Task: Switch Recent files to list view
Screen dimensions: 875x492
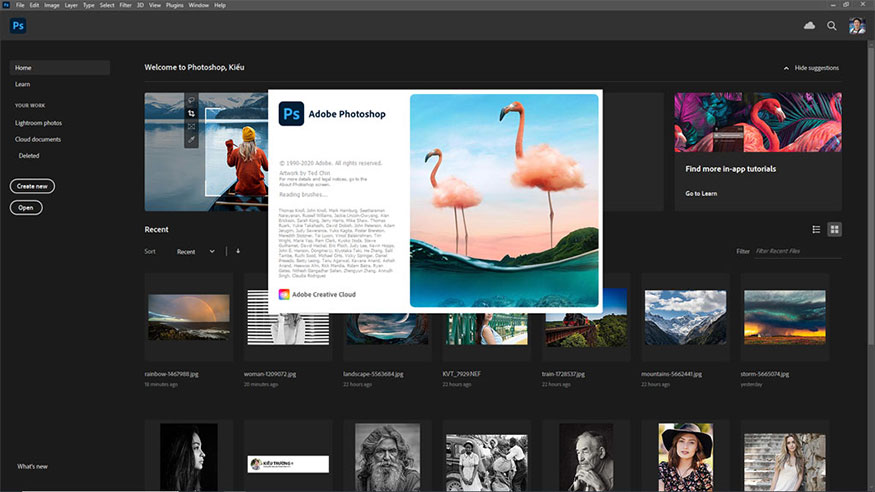Action: (816, 229)
